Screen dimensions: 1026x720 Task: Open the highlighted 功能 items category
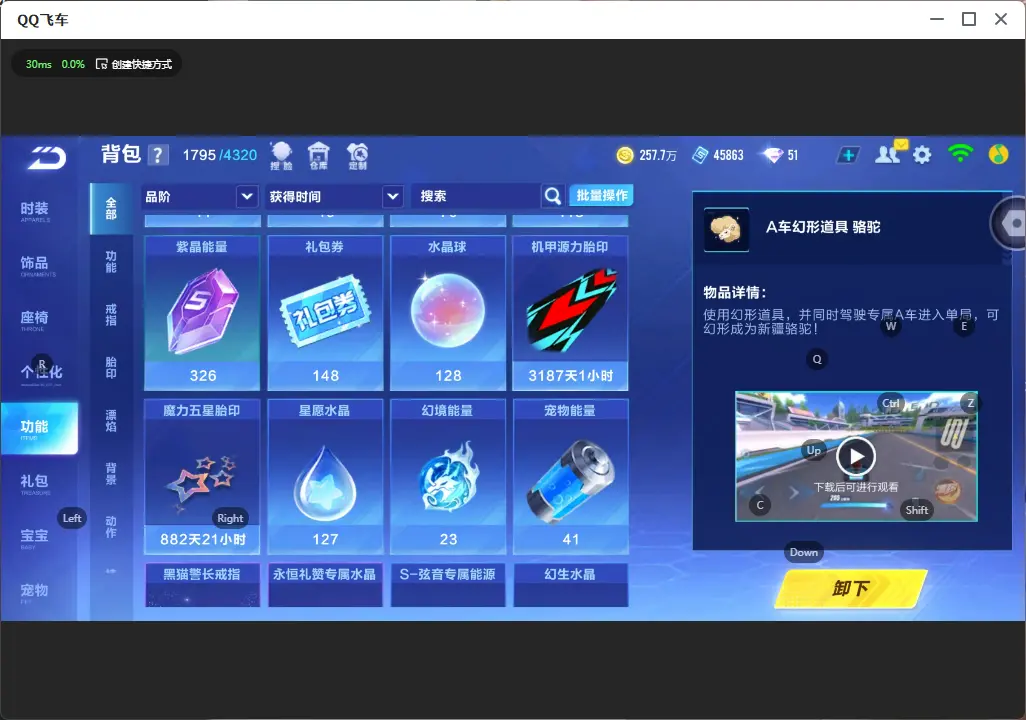point(39,428)
